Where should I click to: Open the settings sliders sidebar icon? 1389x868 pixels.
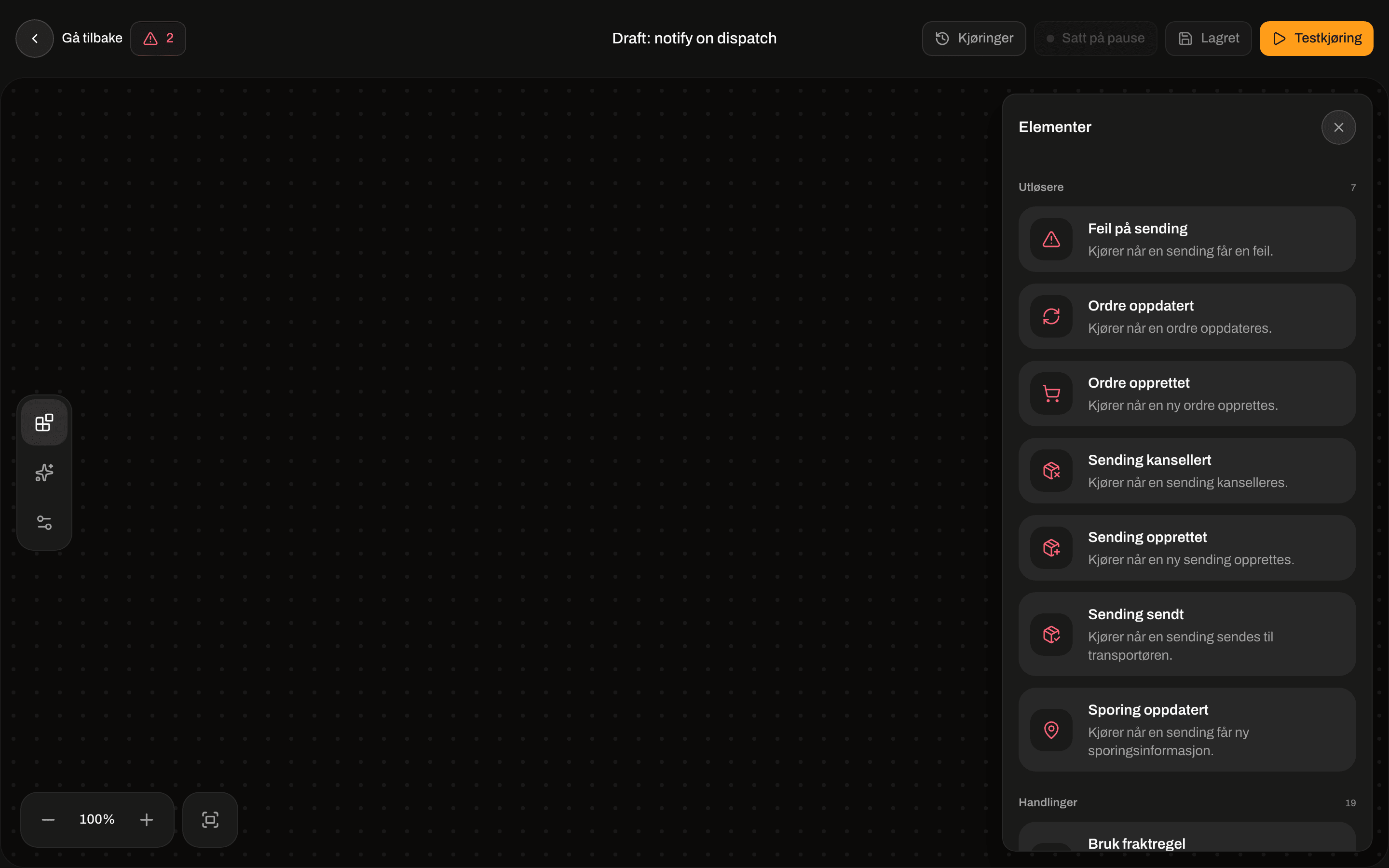point(44,522)
